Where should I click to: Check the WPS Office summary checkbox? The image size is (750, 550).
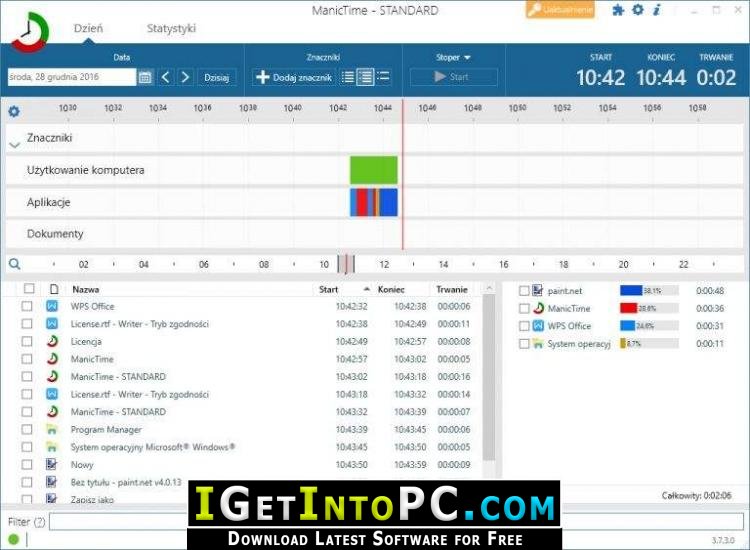click(x=524, y=326)
